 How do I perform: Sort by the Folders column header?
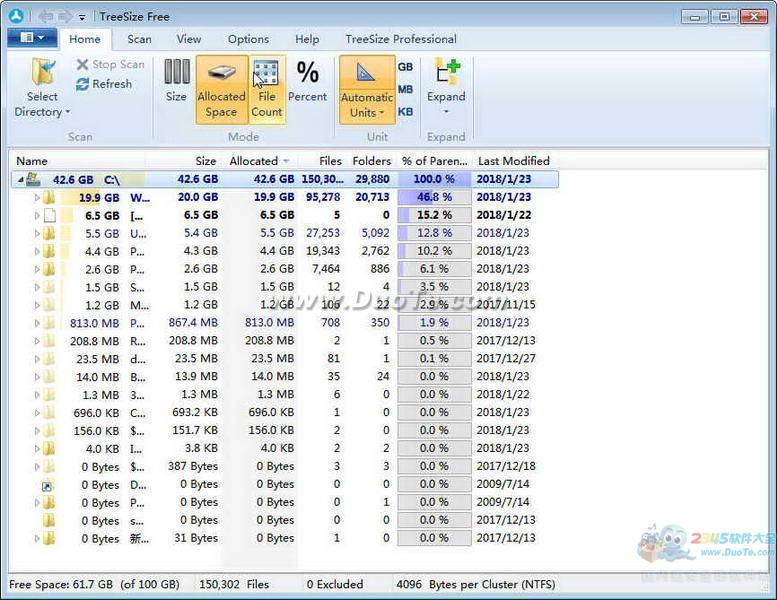pos(372,161)
